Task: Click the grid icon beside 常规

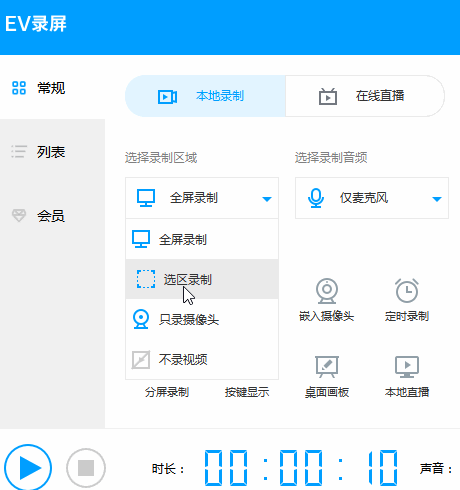Action: [19, 88]
